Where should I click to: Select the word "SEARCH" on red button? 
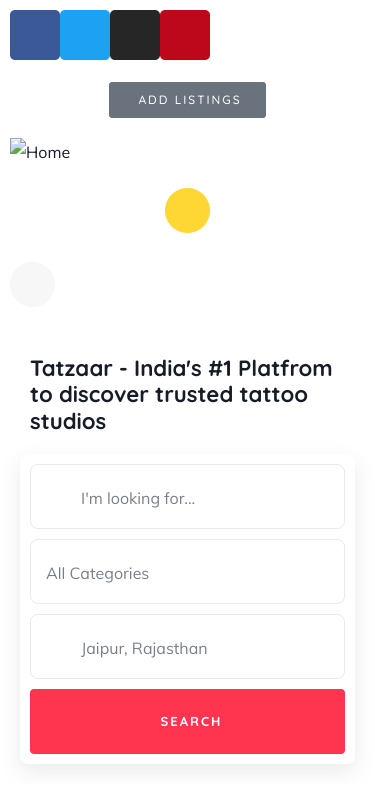[191, 721]
